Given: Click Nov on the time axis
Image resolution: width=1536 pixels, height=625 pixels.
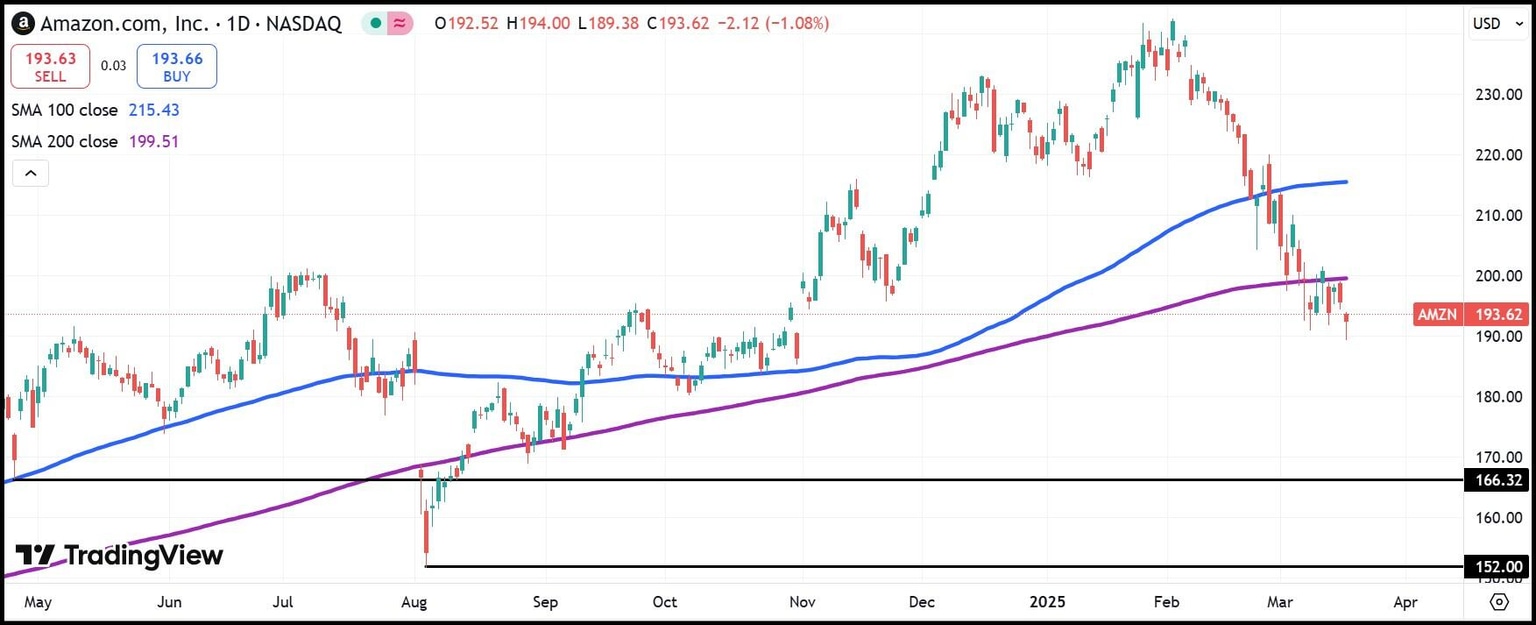Looking at the screenshot, I should [x=803, y=602].
